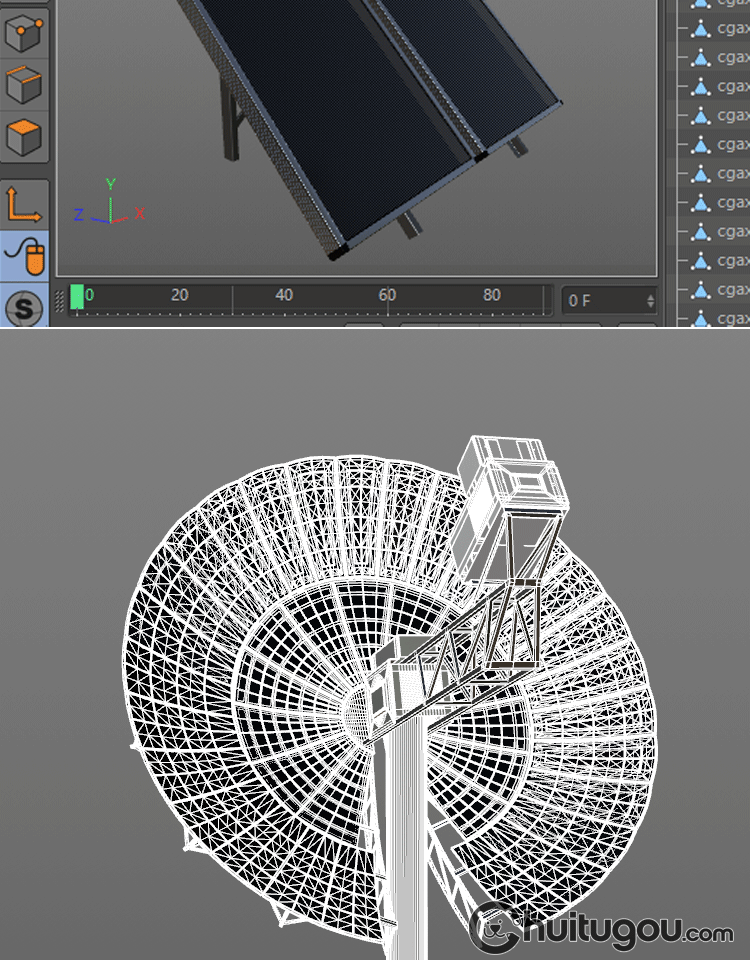
Task: Select the topmost visible cgax object row
Action: click(x=722, y=4)
